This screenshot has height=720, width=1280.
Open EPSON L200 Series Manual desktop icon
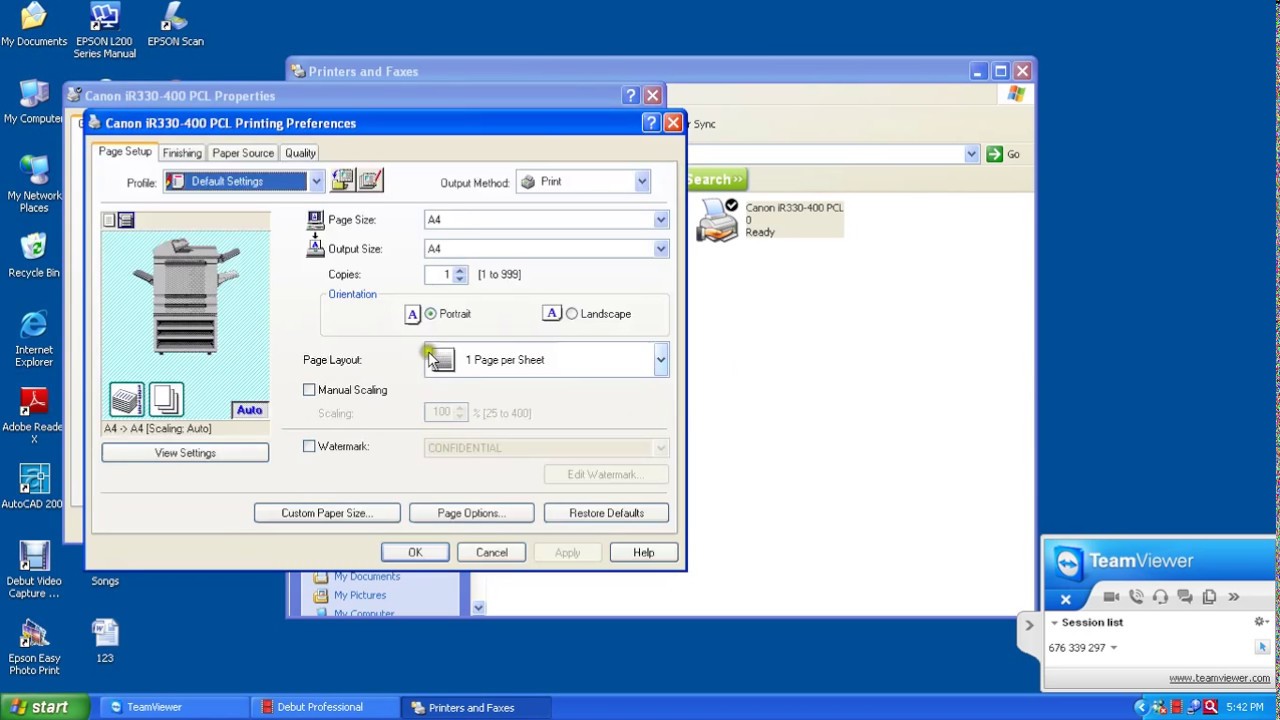[x=104, y=32]
